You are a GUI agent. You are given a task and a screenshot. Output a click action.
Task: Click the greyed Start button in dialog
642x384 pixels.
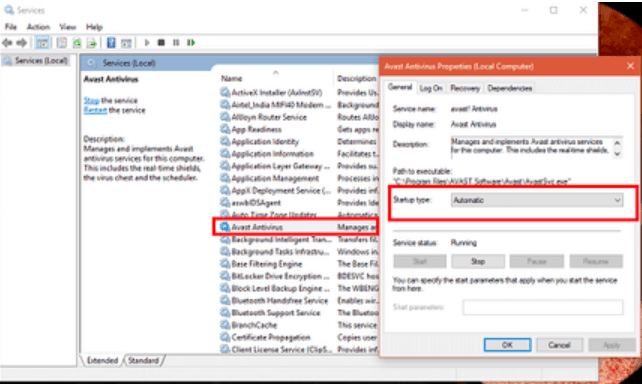point(420,261)
